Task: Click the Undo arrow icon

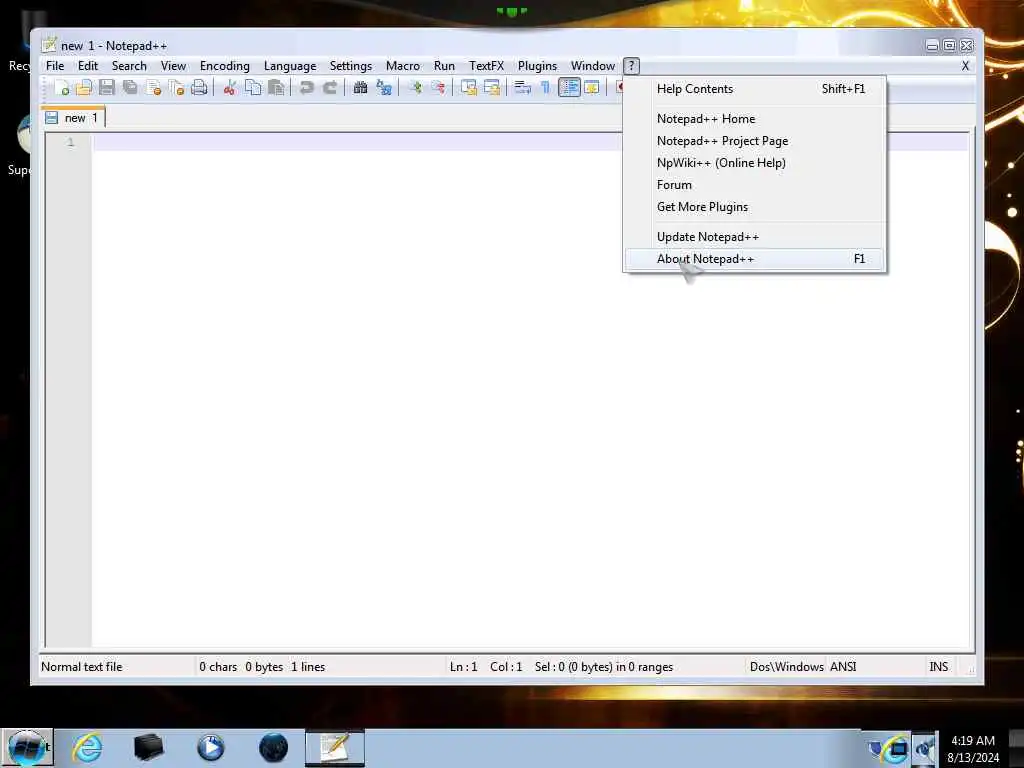Action: coord(306,88)
